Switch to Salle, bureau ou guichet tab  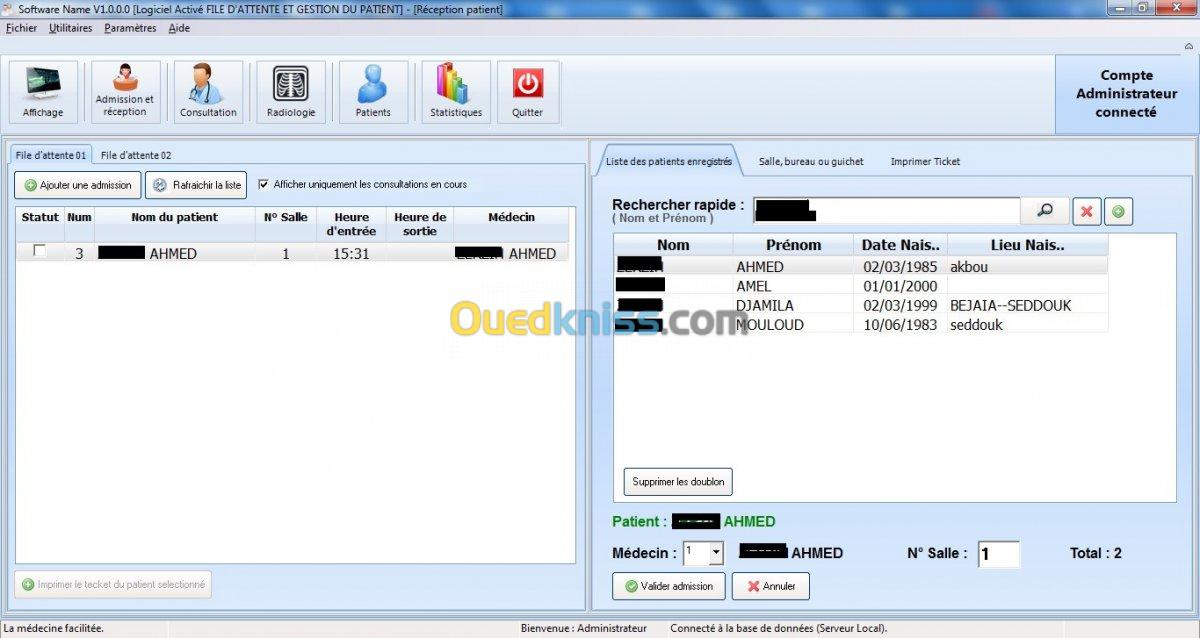click(811, 161)
